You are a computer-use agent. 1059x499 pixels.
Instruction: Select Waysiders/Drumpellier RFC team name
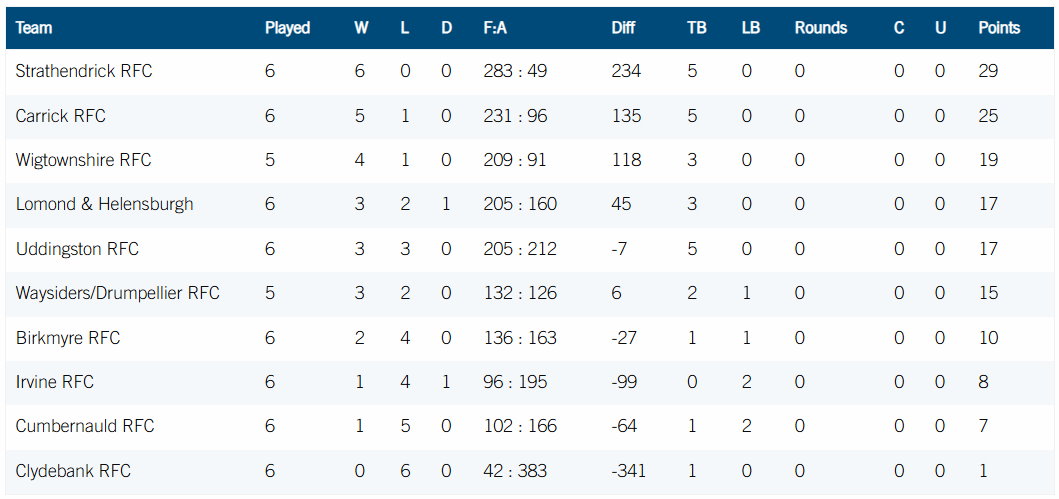pos(117,293)
